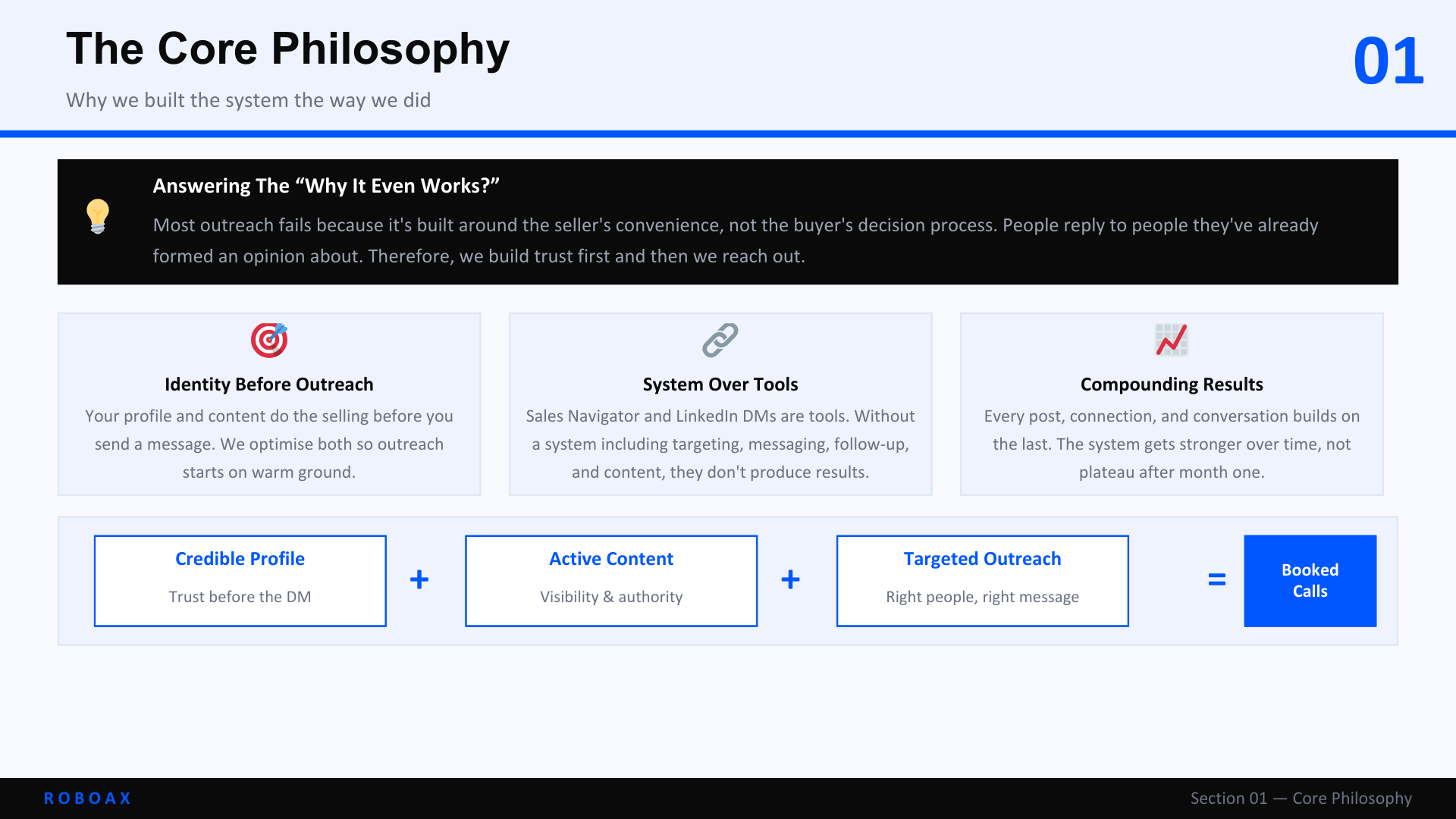Click the plus sign before Targeted Outreach

[x=790, y=580]
